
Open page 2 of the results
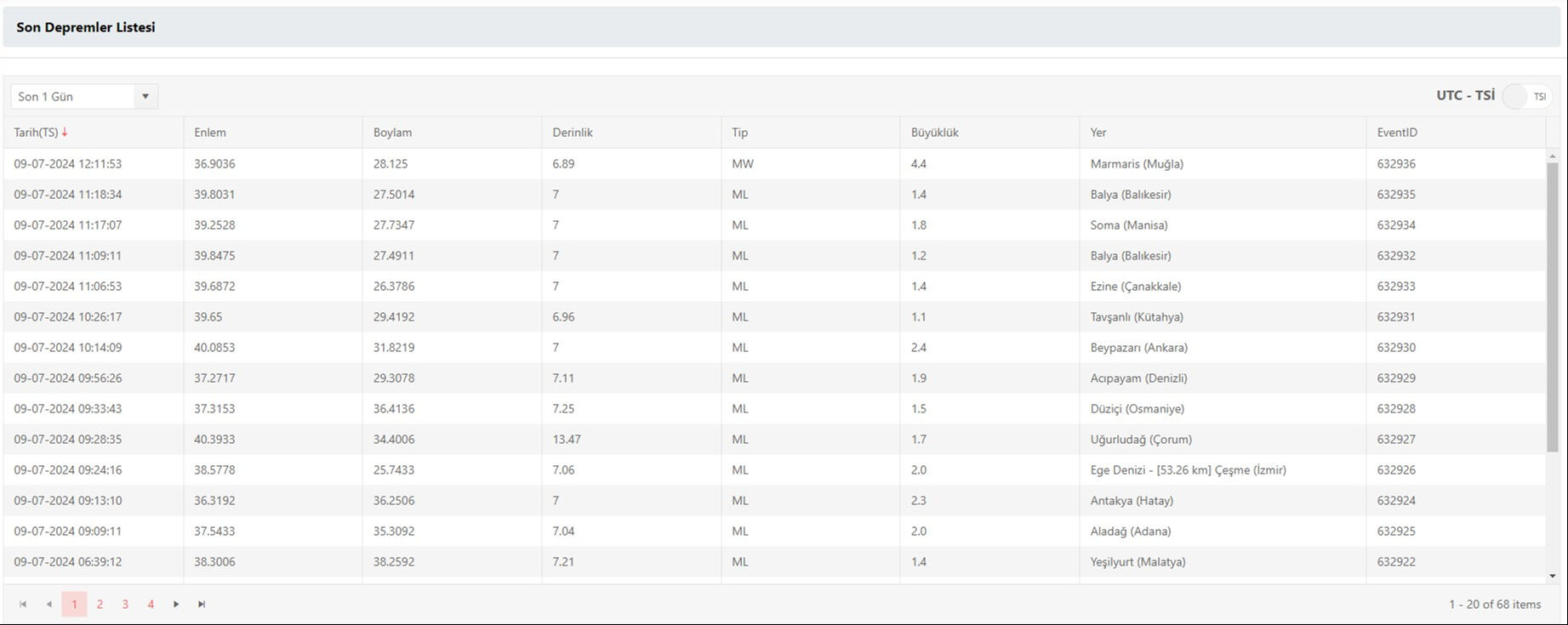[x=100, y=604]
